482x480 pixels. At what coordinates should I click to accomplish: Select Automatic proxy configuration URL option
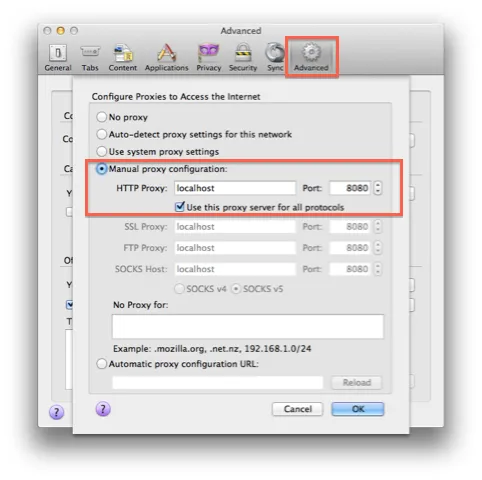(101, 364)
